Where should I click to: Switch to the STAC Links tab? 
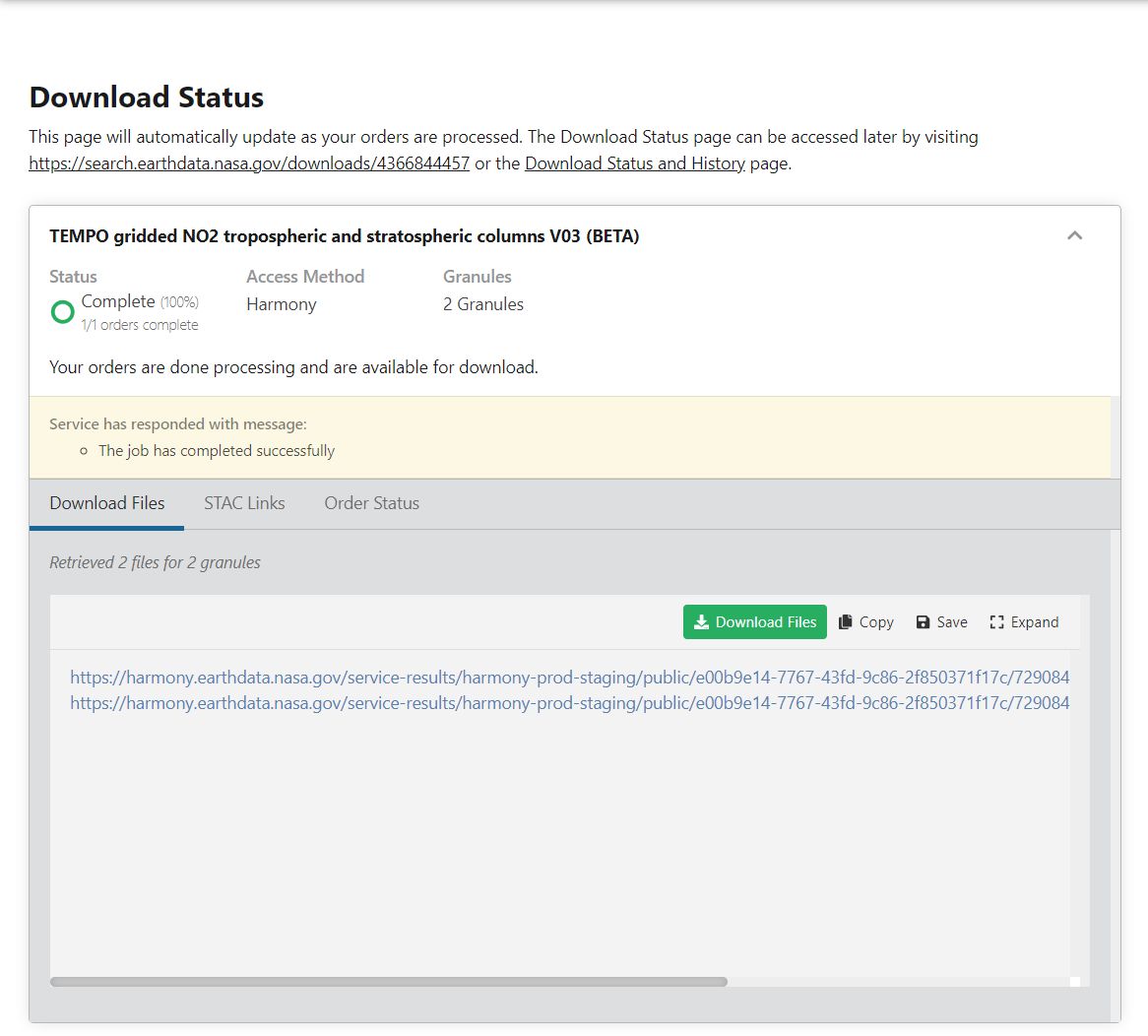244,503
